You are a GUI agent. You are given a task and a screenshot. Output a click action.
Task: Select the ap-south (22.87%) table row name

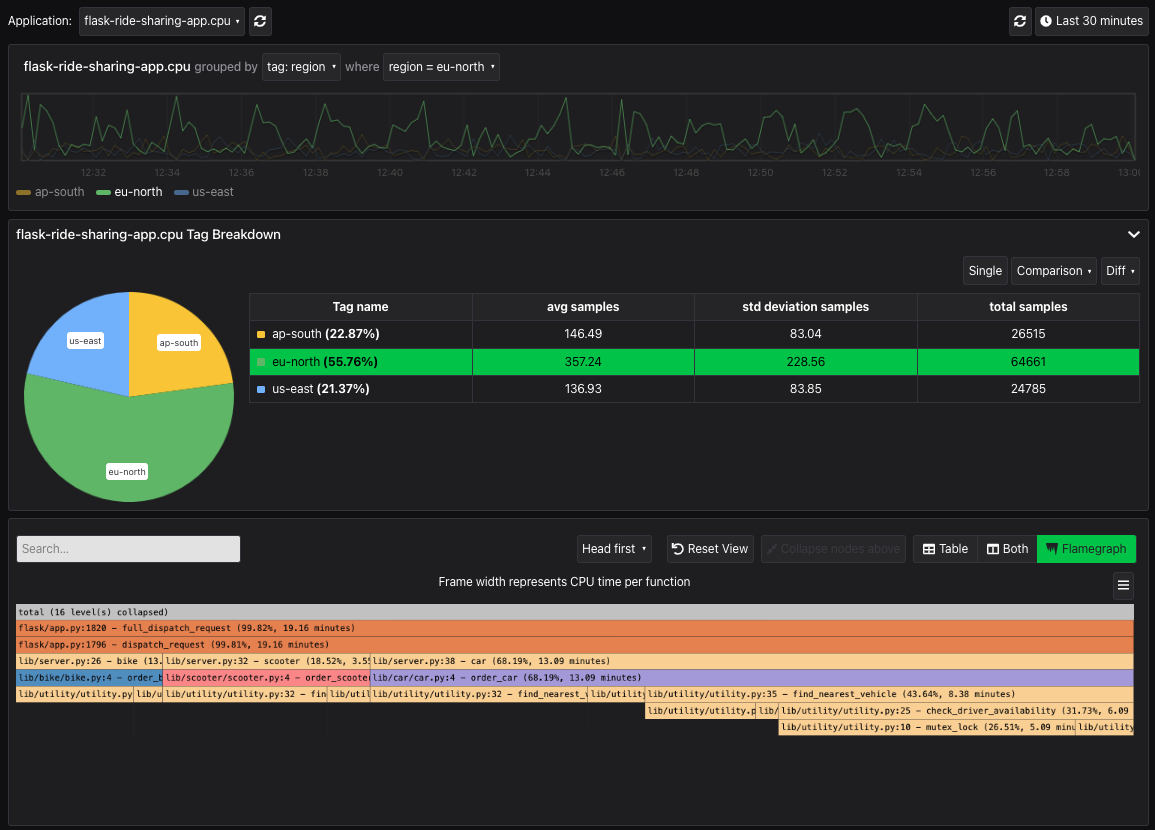coord(326,334)
